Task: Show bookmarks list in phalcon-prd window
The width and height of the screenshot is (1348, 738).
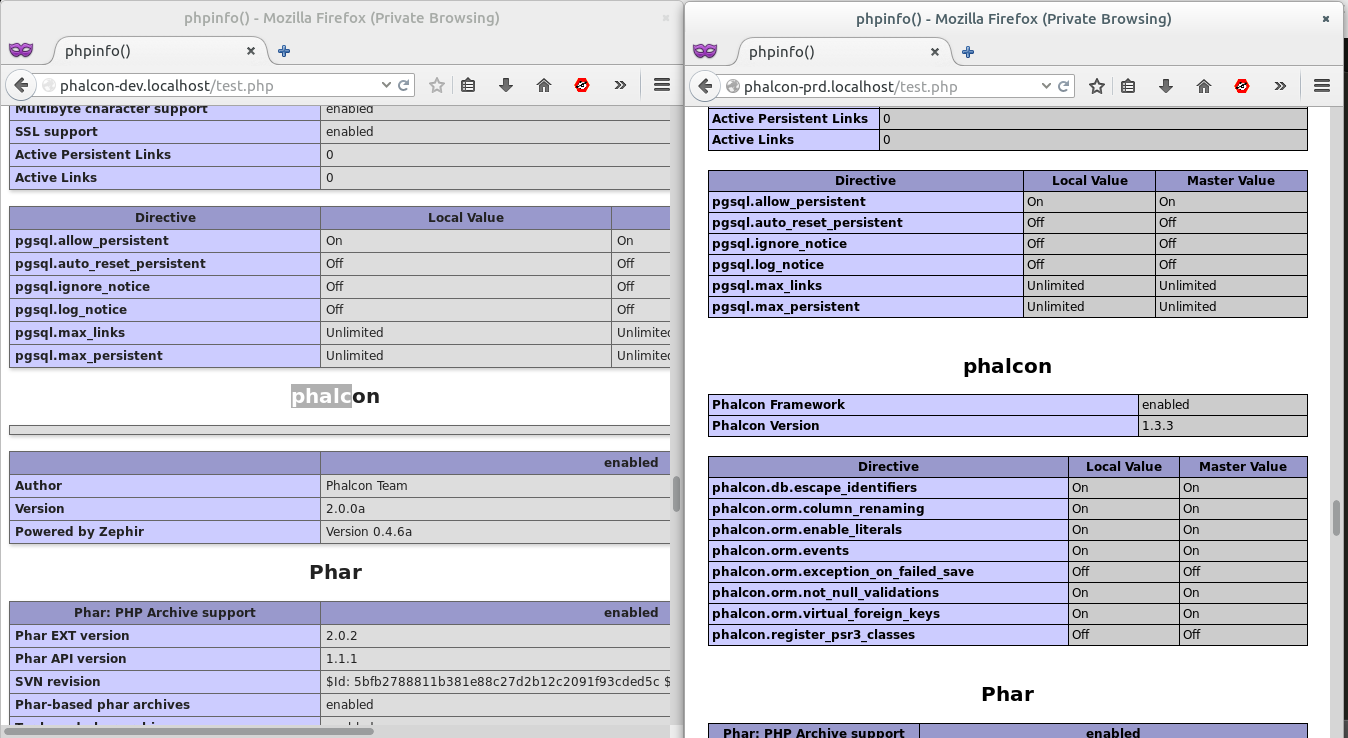Action: [1128, 86]
